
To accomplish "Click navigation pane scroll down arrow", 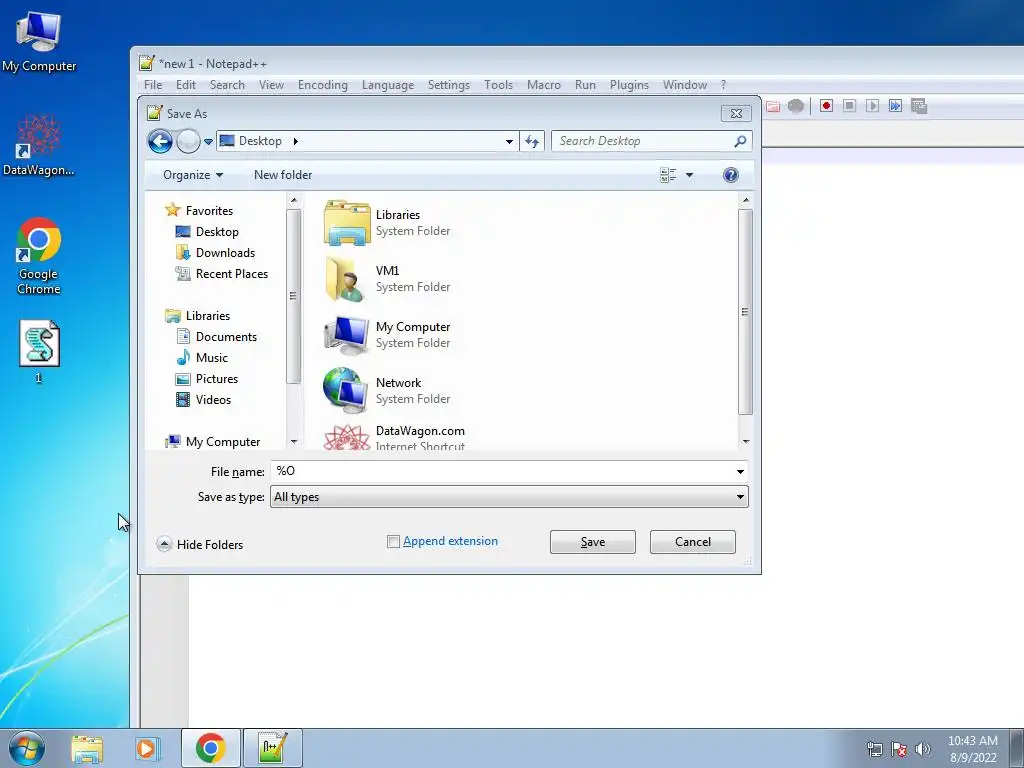I will [x=294, y=442].
